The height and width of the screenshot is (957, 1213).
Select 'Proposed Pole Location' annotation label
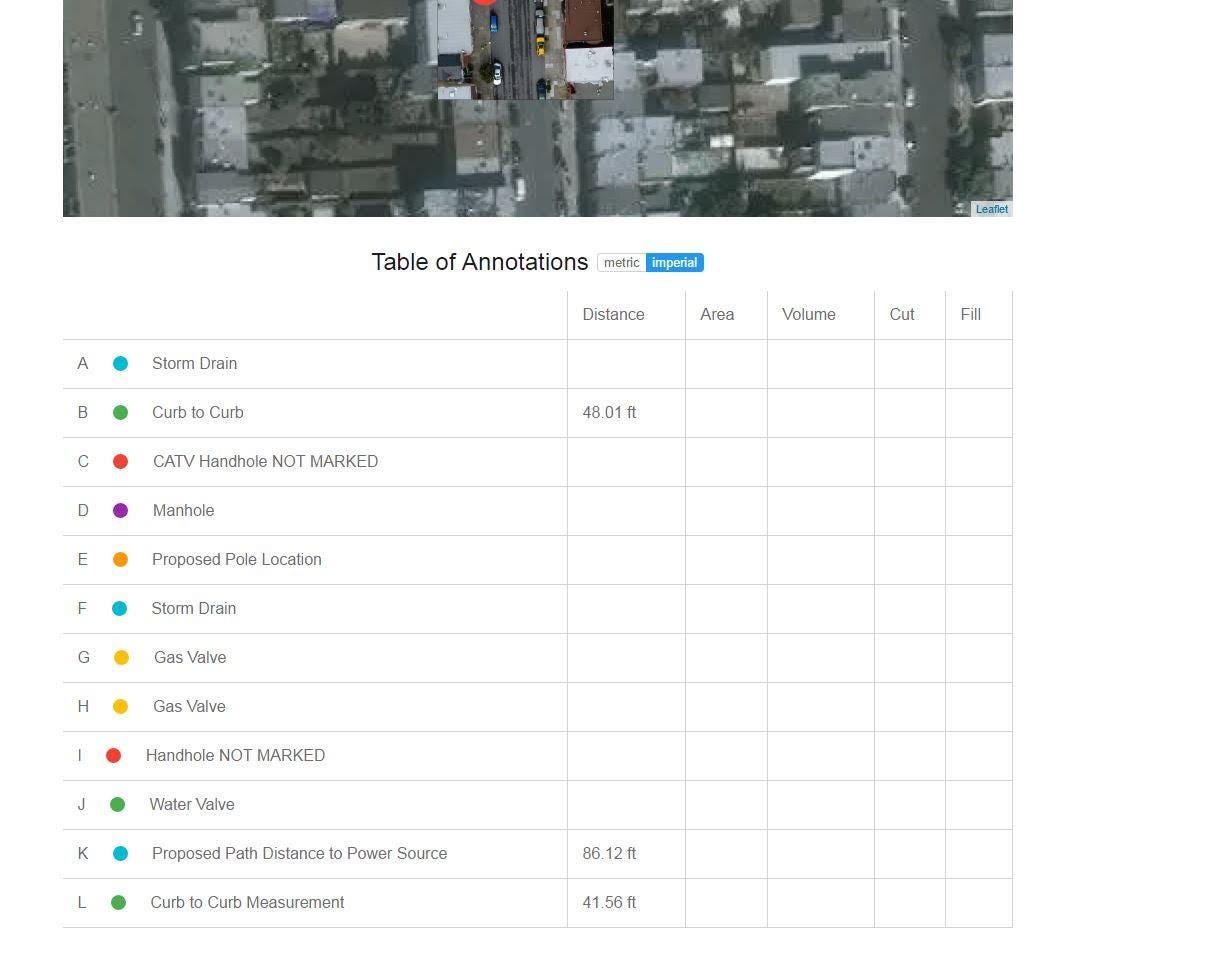(237, 560)
